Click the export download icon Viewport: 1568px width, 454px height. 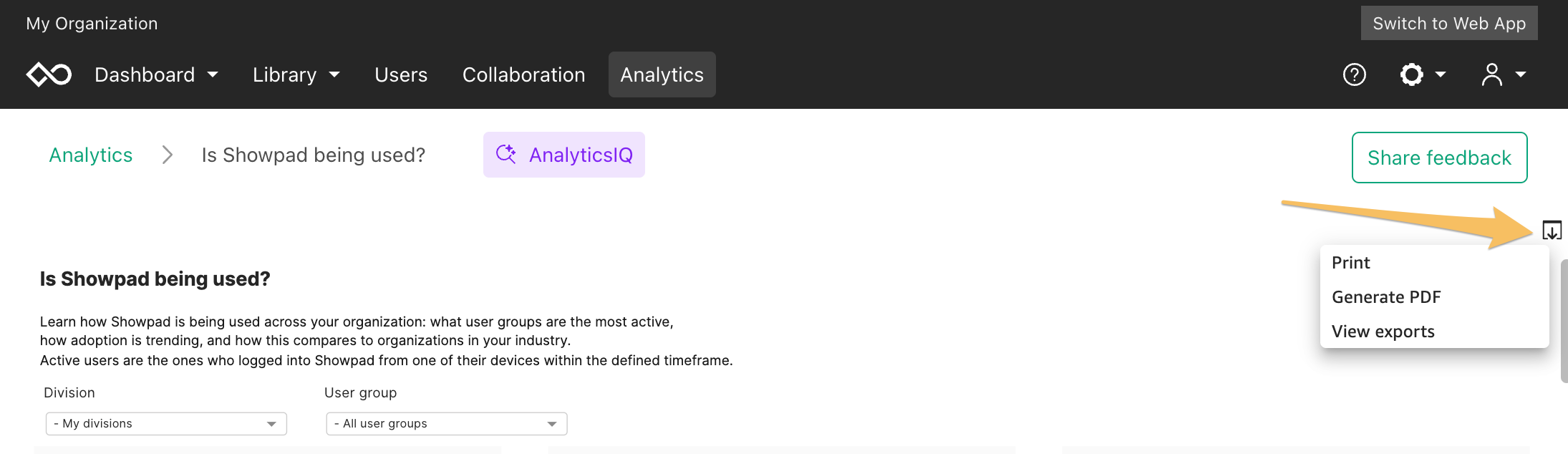[1552, 231]
